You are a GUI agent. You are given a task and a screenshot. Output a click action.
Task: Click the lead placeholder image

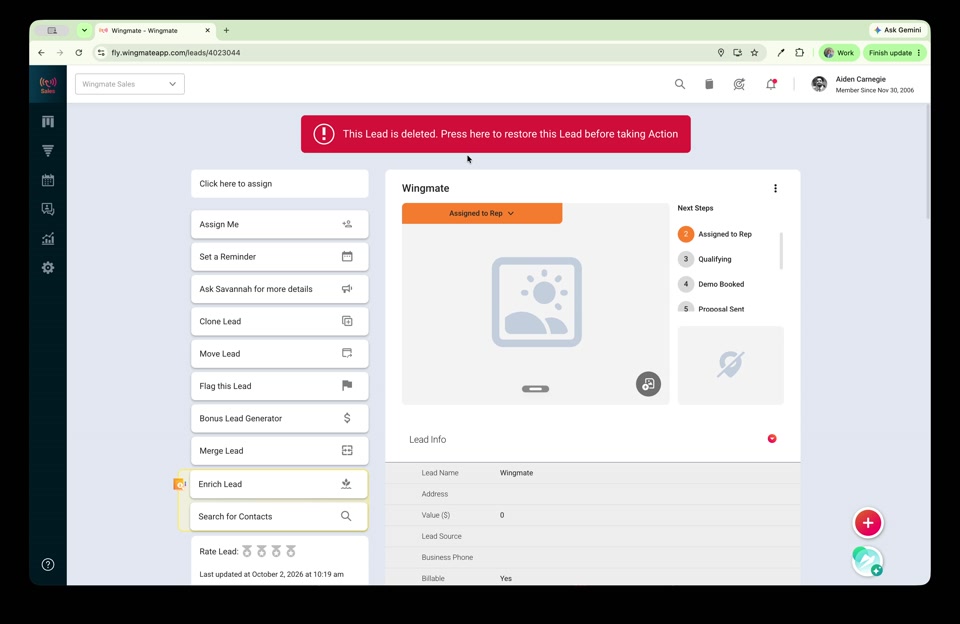536,302
